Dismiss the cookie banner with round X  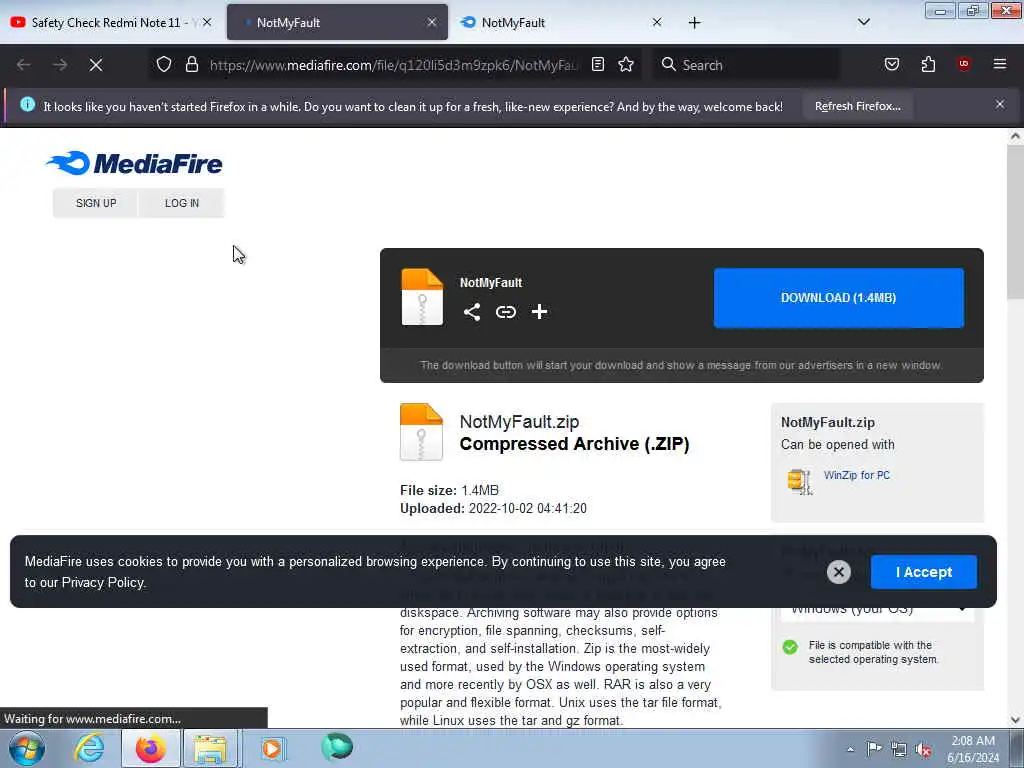(839, 572)
